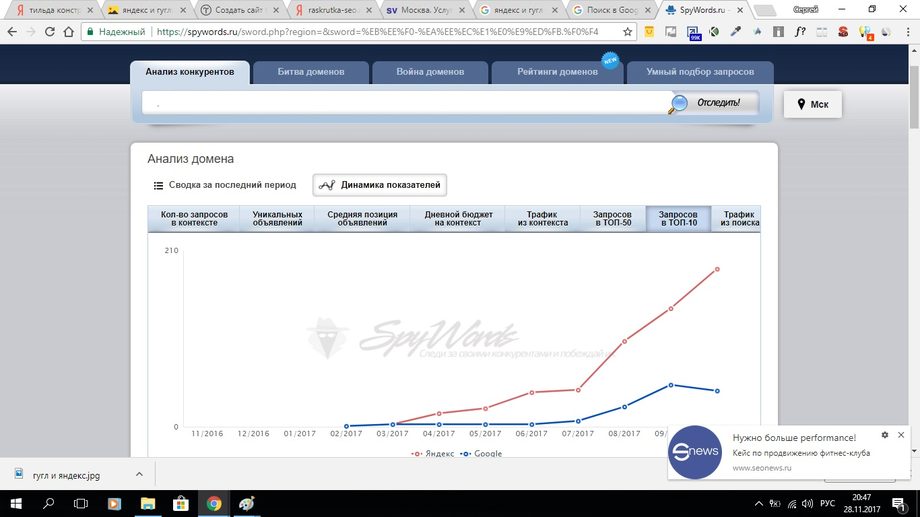The width and height of the screenshot is (920, 517).
Task: Open File Explorer from taskbar
Action: tap(147, 504)
